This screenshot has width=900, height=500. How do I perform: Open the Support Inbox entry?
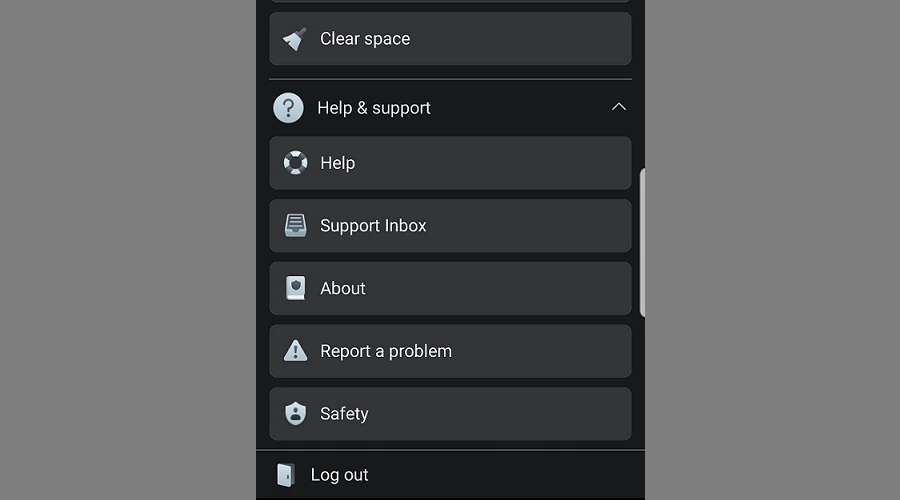[x=451, y=226]
